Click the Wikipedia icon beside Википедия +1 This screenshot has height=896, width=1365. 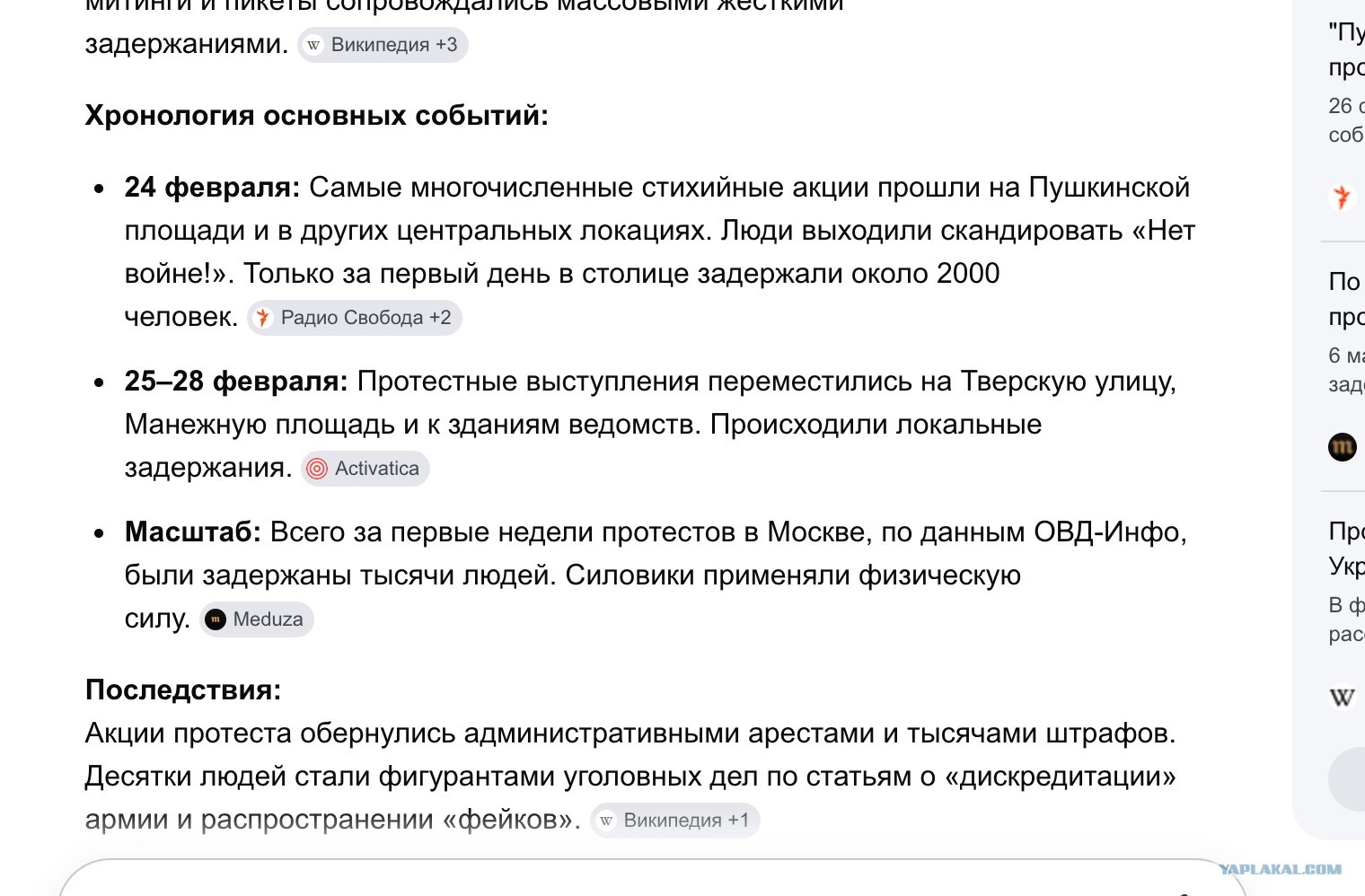point(606,821)
